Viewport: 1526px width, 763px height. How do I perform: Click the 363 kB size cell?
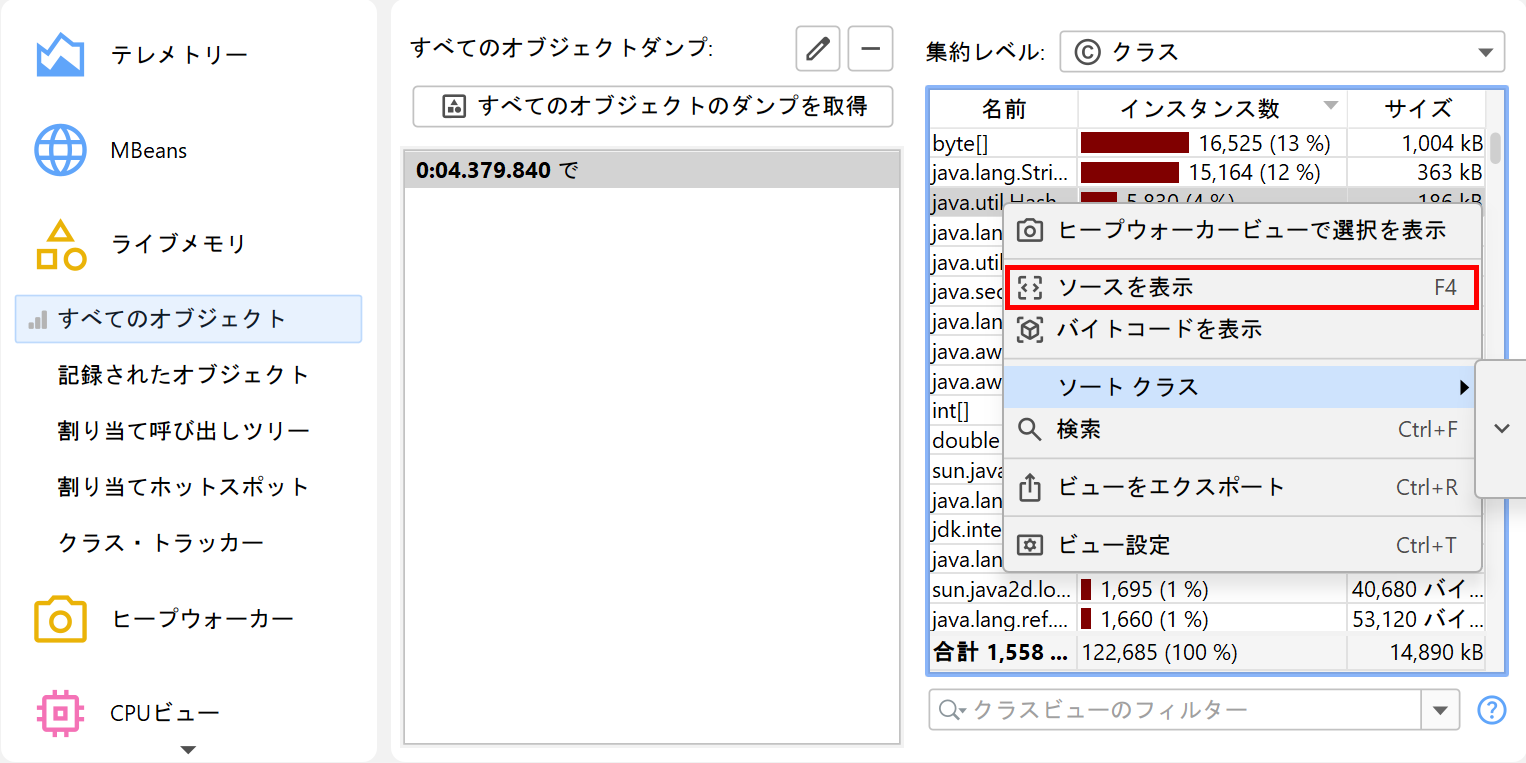point(1417,172)
